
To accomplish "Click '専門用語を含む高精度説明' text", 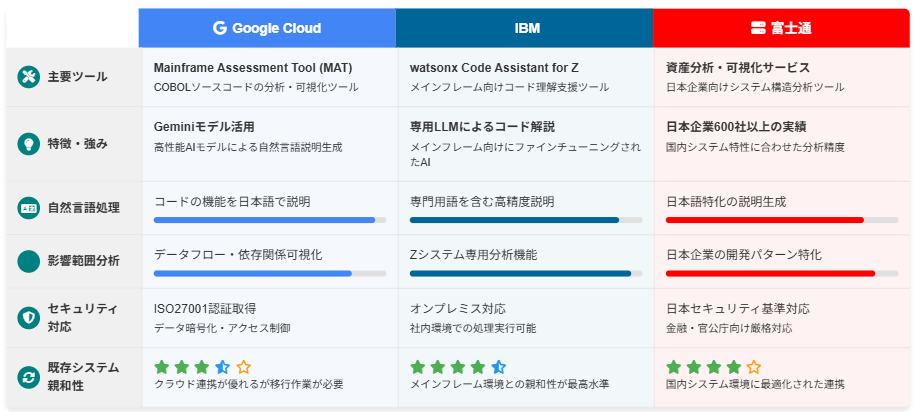I will pyautogui.click(x=482, y=202).
